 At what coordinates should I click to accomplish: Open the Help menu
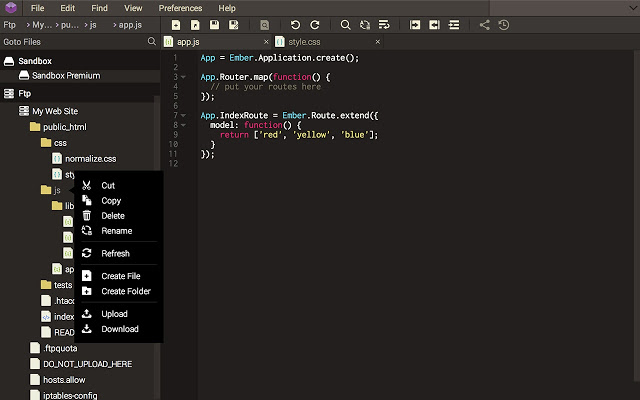coord(227,8)
